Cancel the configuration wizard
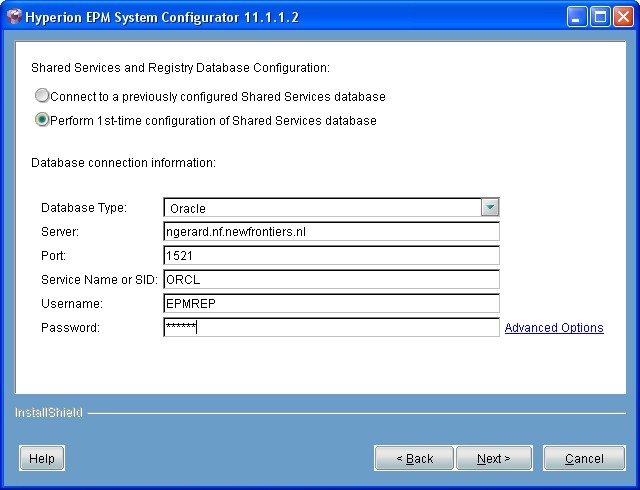The height and width of the screenshot is (490, 640). pyautogui.click(x=584, y=459)
